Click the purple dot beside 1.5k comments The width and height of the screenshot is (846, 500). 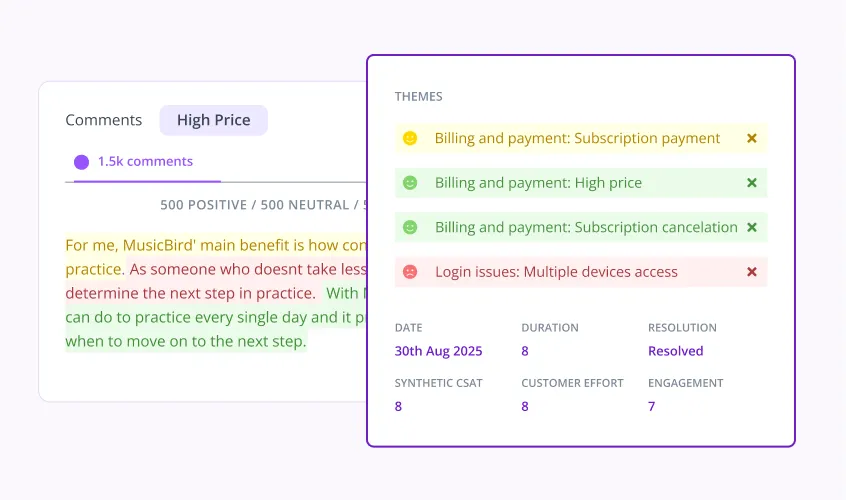pos(81,162)
